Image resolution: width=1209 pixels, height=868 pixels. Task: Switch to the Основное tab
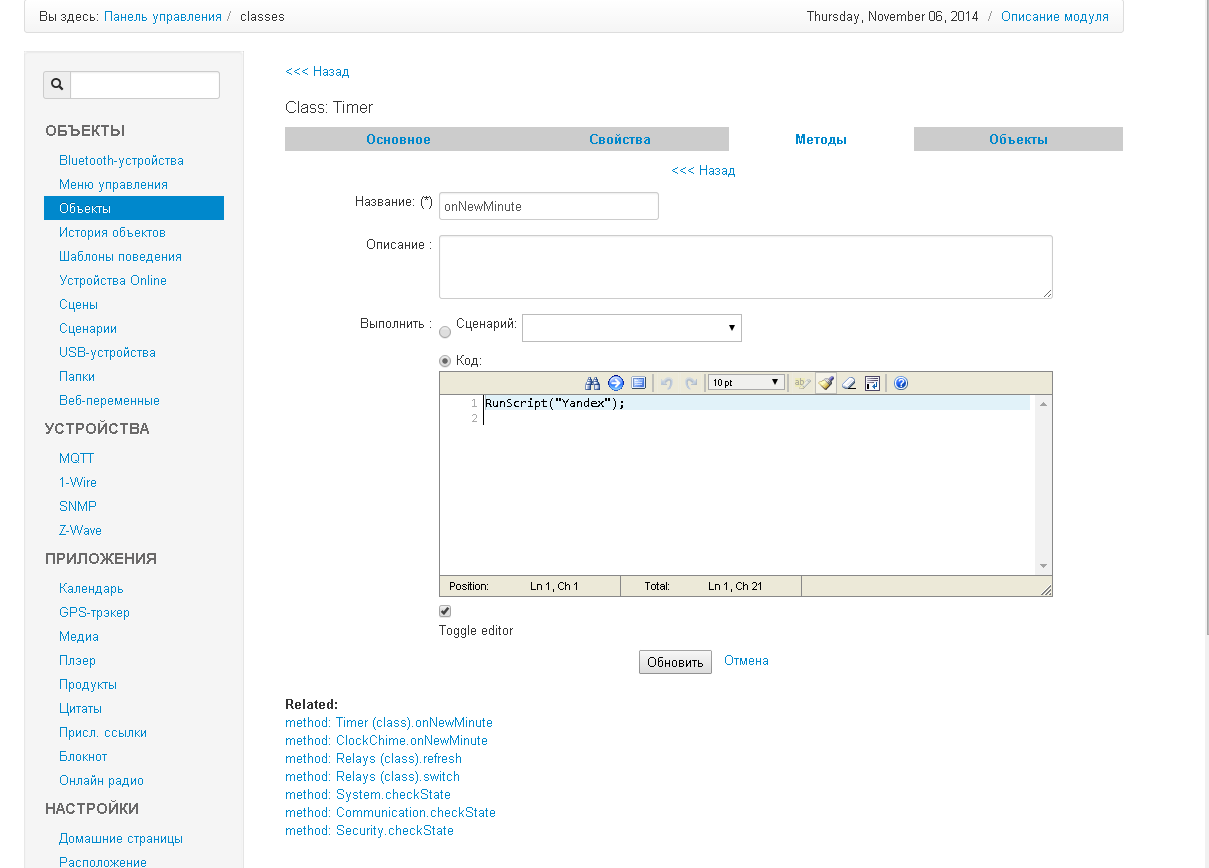click(398, 140)
